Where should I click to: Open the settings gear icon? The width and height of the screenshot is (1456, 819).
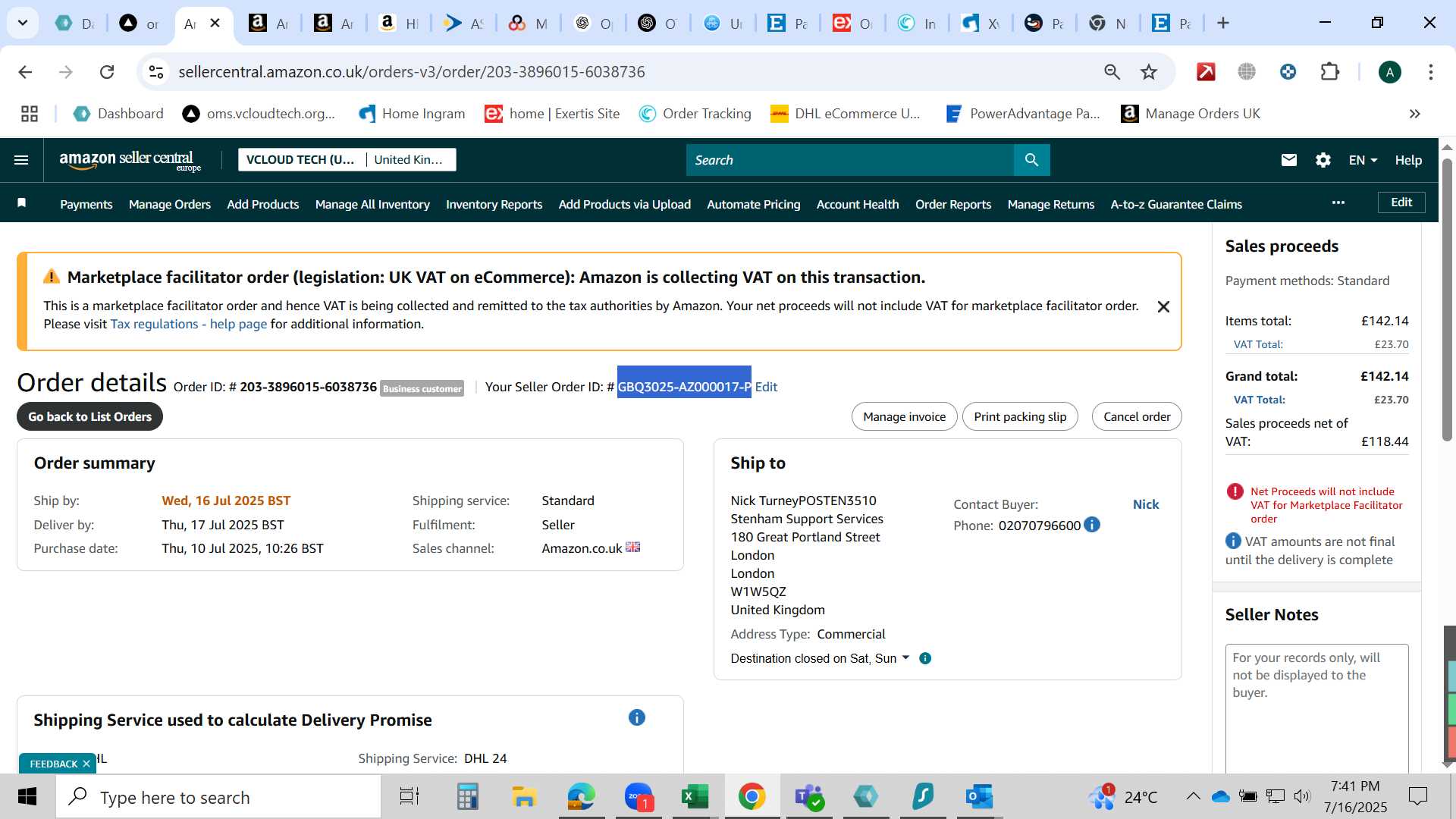pos(1323,160)
